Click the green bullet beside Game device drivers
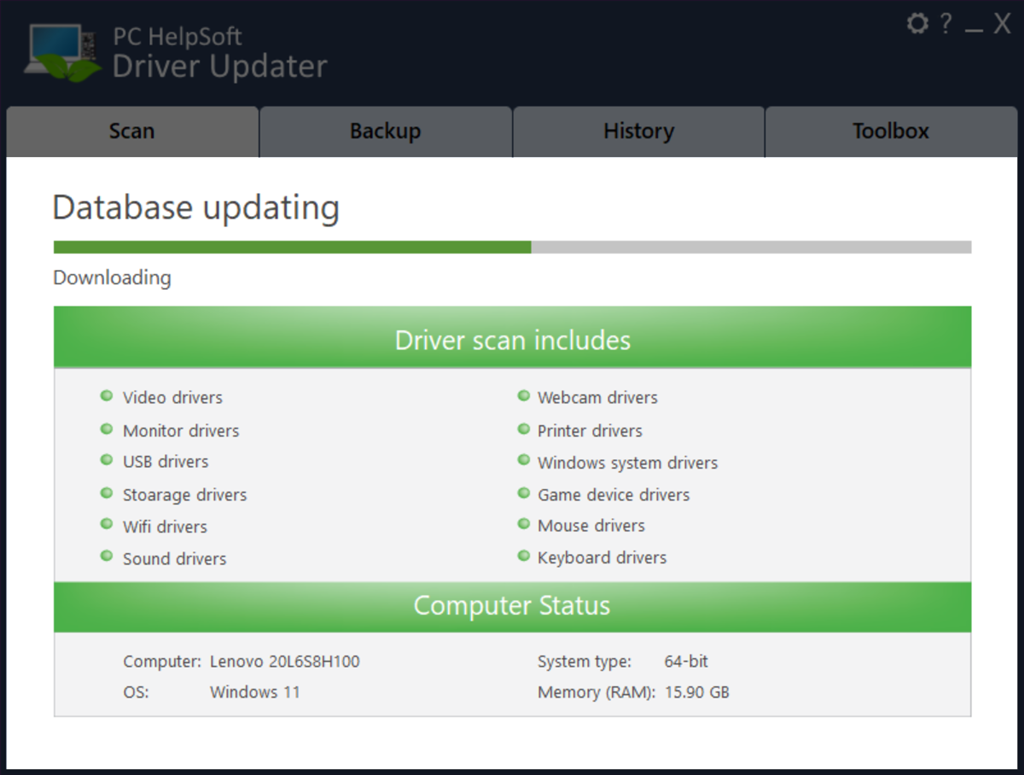The image size is (1024, 775). pyautogui.click(x=523, y=493)
